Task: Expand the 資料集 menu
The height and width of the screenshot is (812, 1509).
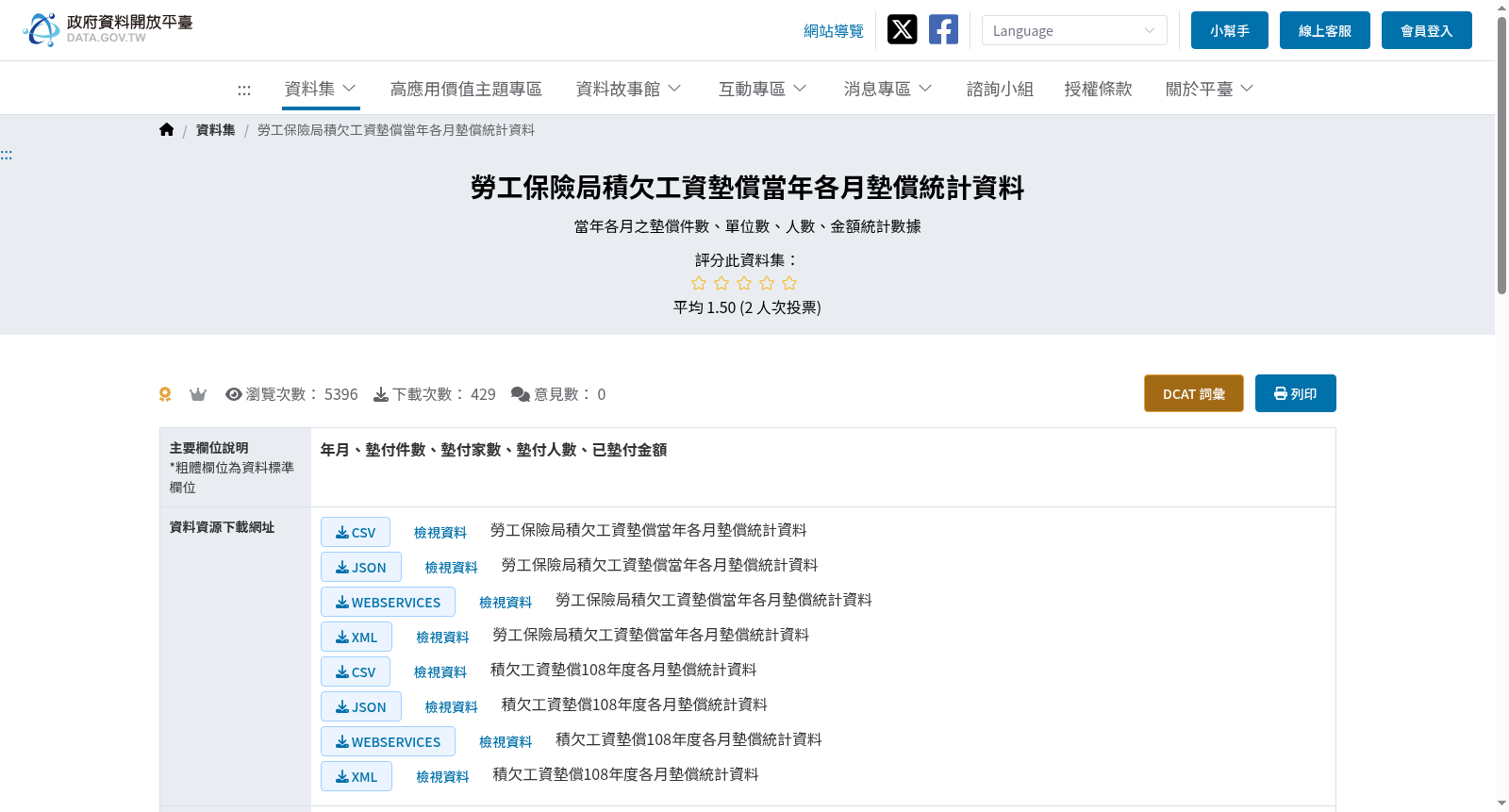Action: tap(321, 89)
